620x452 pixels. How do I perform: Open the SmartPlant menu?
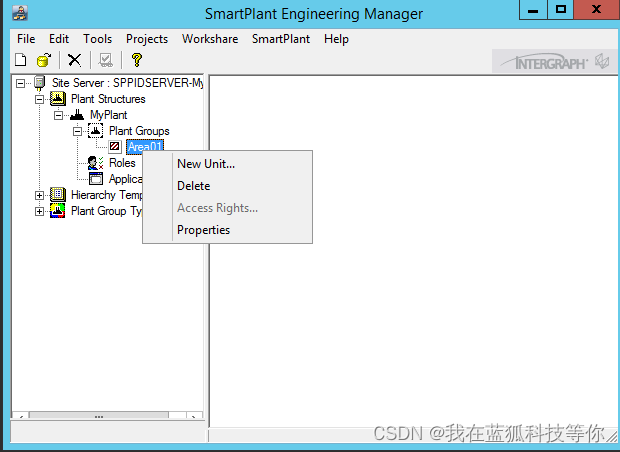coord(281,39)
